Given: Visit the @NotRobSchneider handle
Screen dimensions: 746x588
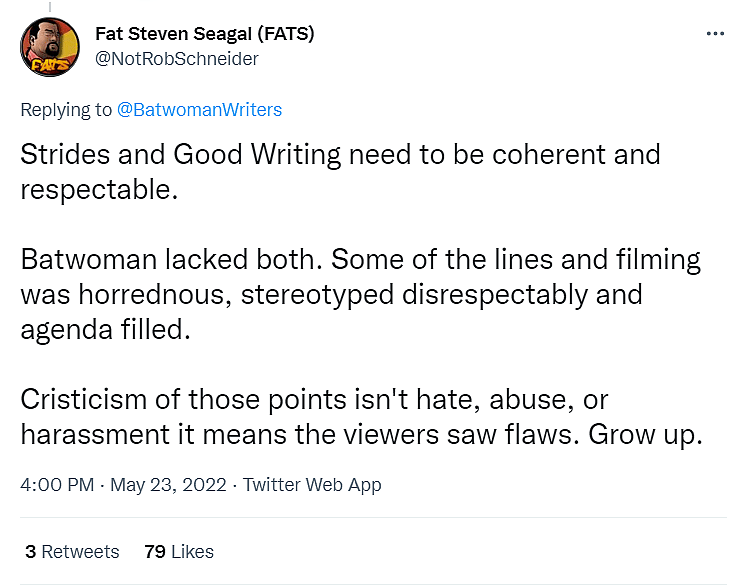Looking at the screenshot, I should (176, 58).
